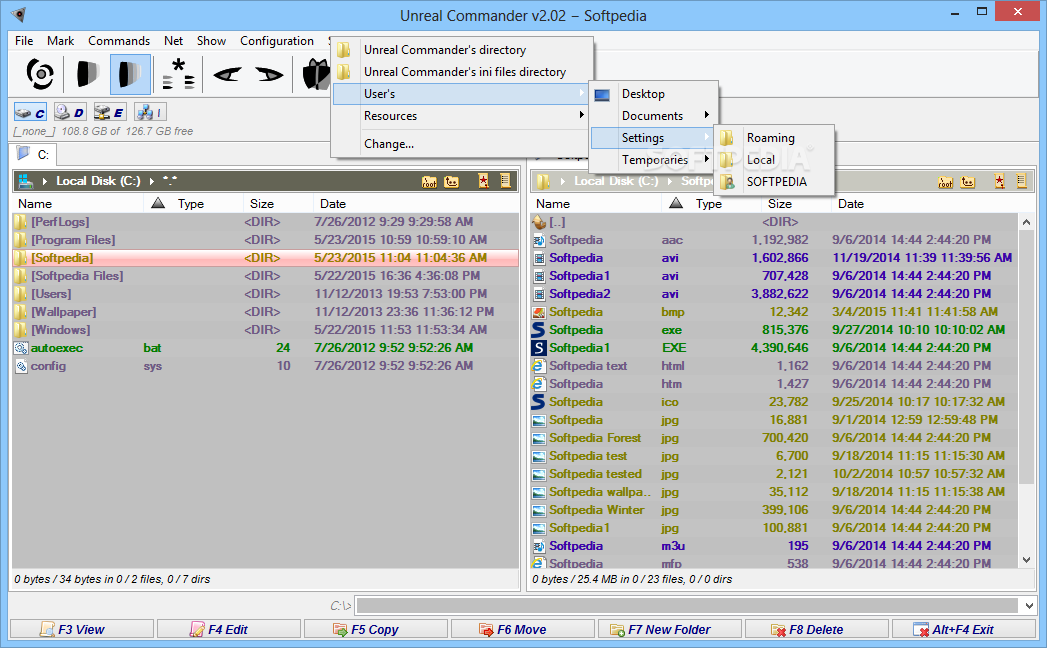
Task: Open favorites star icon in right panel
Action: [1000, 181]
